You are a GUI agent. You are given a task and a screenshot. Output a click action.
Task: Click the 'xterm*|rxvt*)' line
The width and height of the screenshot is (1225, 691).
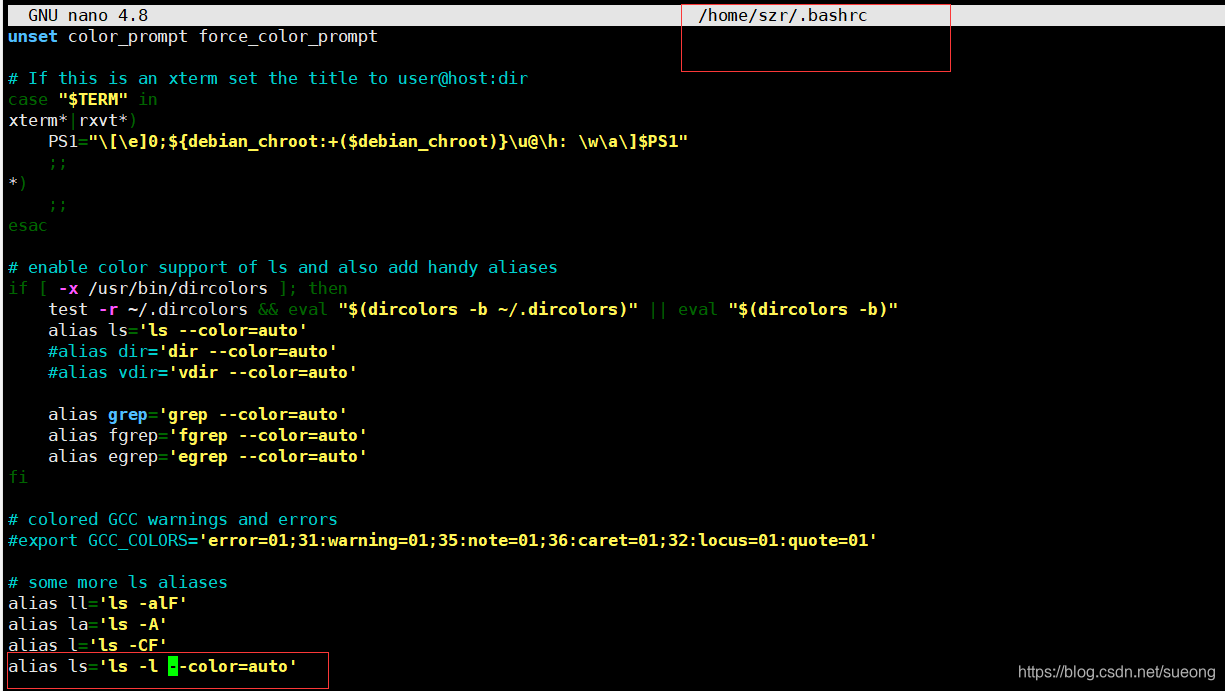73,120
